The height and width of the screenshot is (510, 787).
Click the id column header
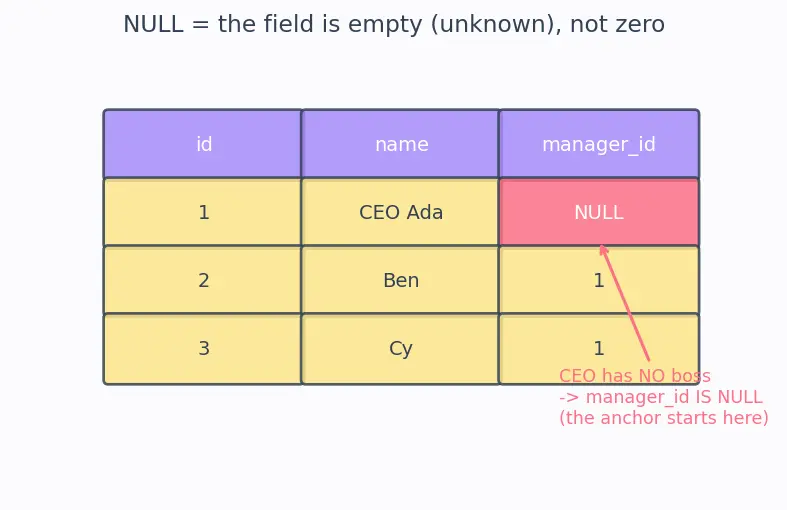click(203, 144)
